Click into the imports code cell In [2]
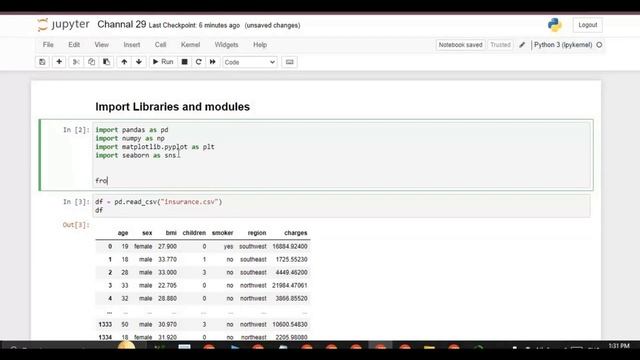Image resolution: width=640 pixels, height=360 pixels. point(342,155)
